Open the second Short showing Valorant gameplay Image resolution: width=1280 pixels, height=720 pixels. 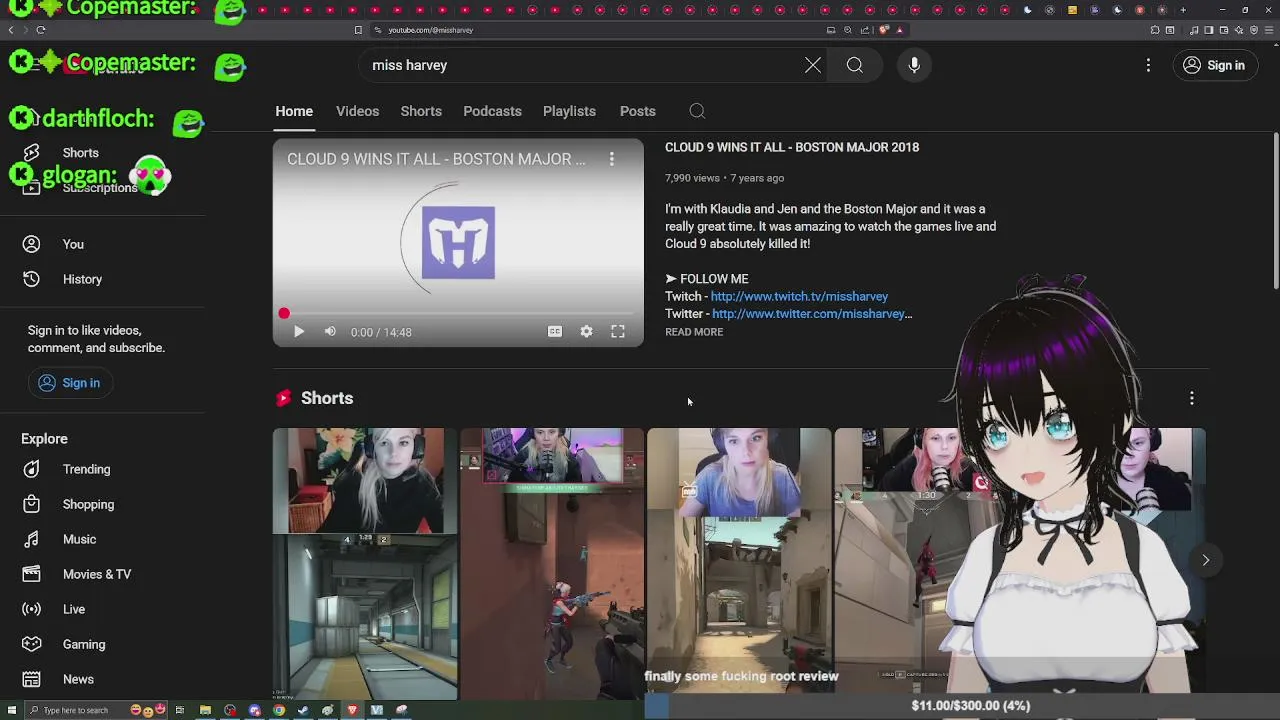[552, 563]
